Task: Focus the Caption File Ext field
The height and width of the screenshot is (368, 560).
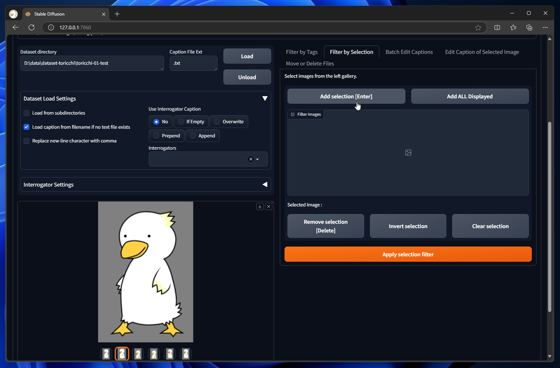Action: coord(194,63)
